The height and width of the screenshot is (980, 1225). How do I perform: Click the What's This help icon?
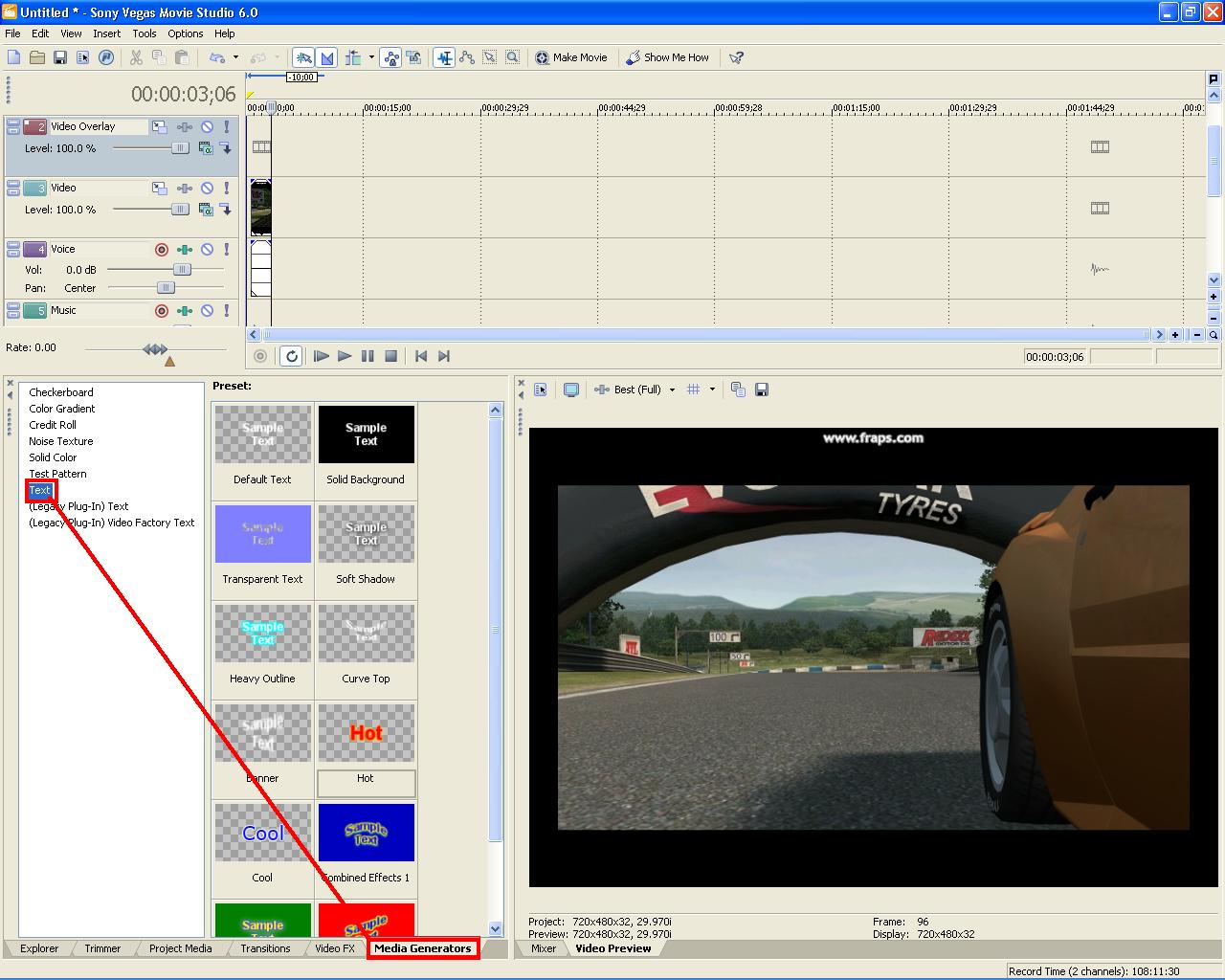tap(736, 57)
